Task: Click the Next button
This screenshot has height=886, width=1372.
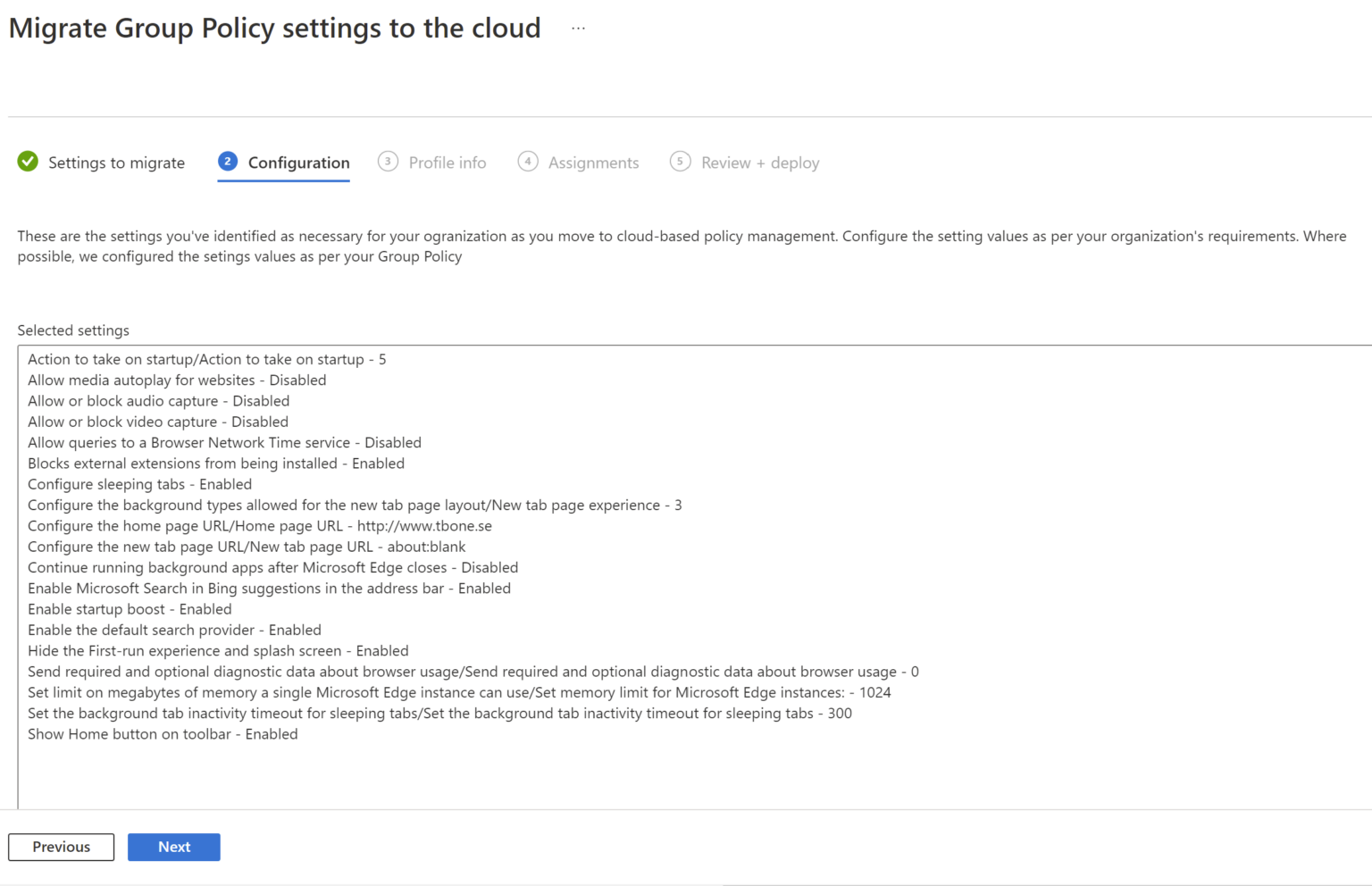Action: (x=173, y=847)
